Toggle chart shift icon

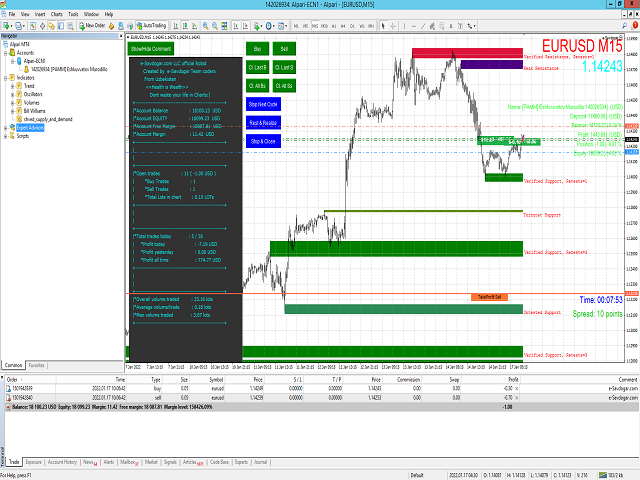point(245,26)
